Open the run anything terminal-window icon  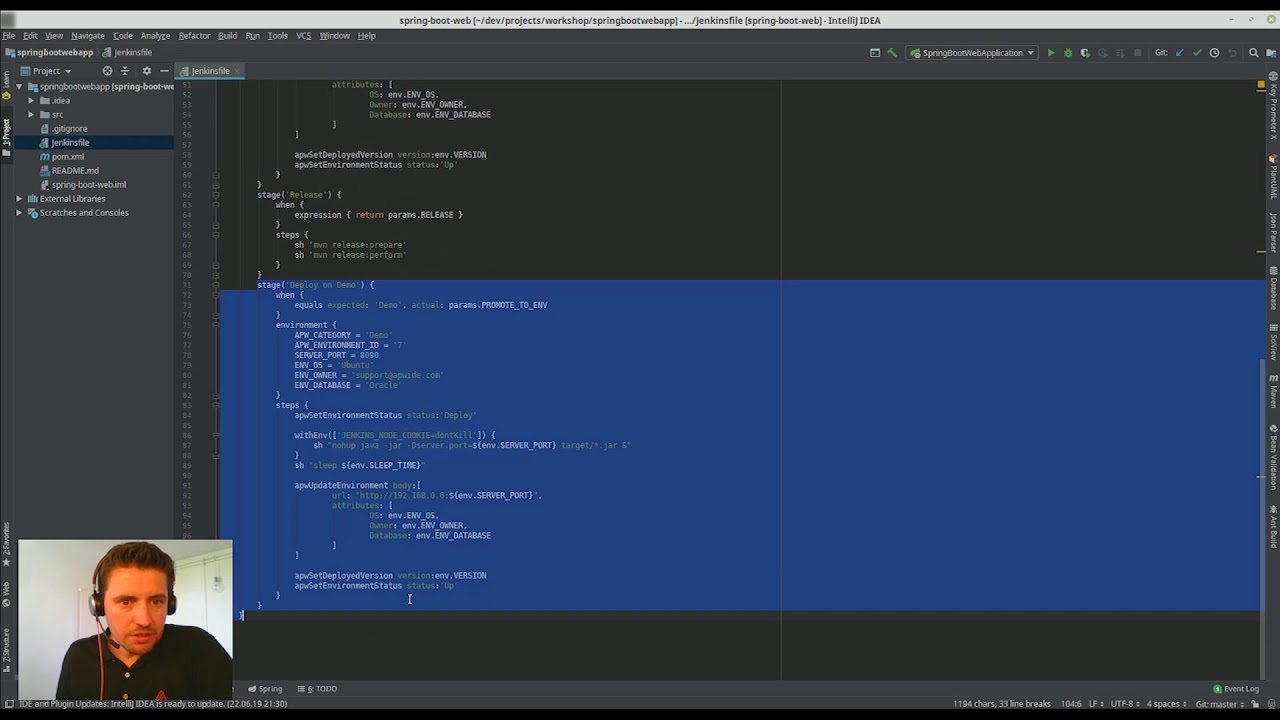tap(875, 53)
